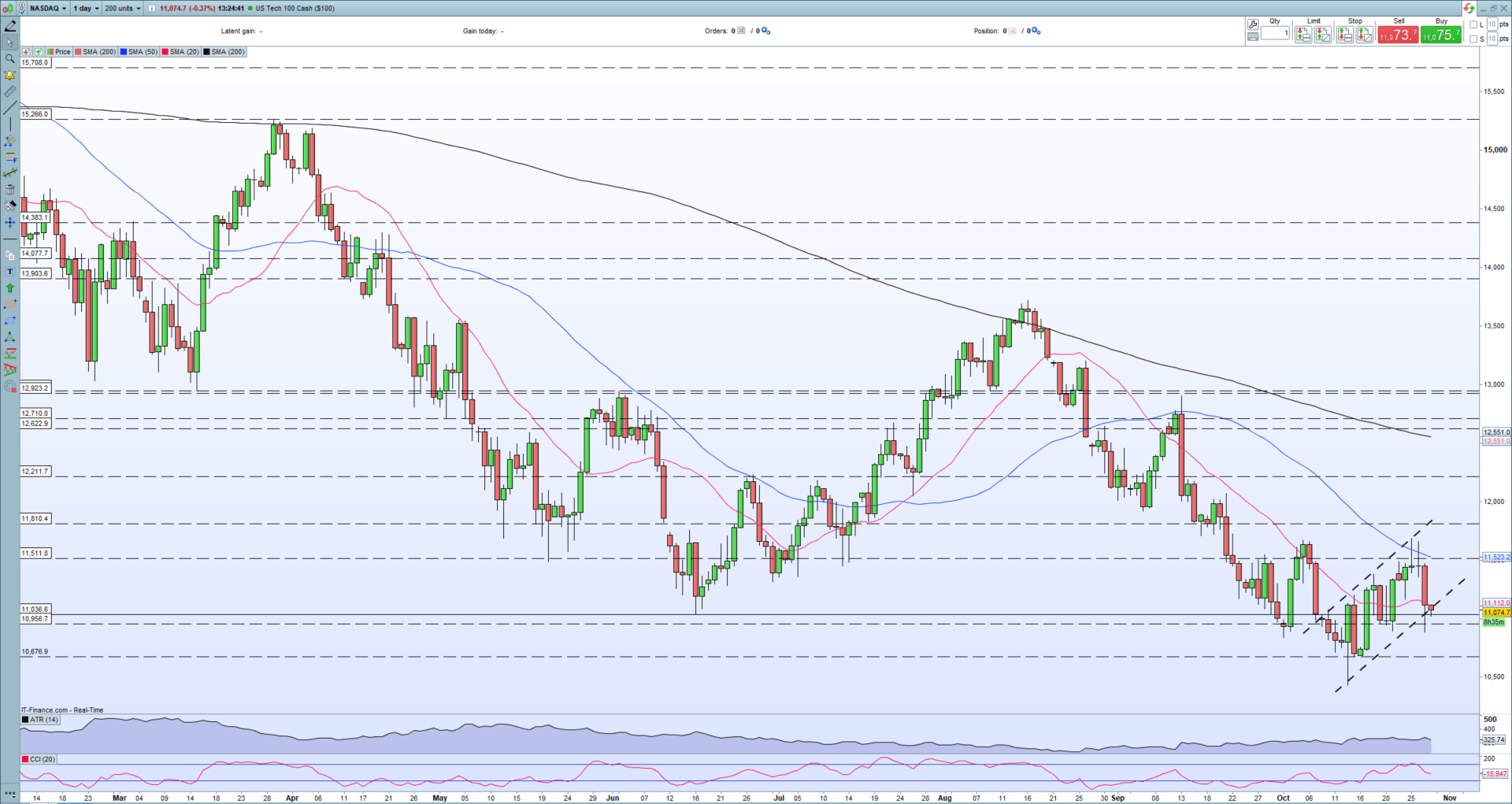Toggle the CCI (20) indicator label
This screenshot has height=804, width=1512.
[39, 759]
